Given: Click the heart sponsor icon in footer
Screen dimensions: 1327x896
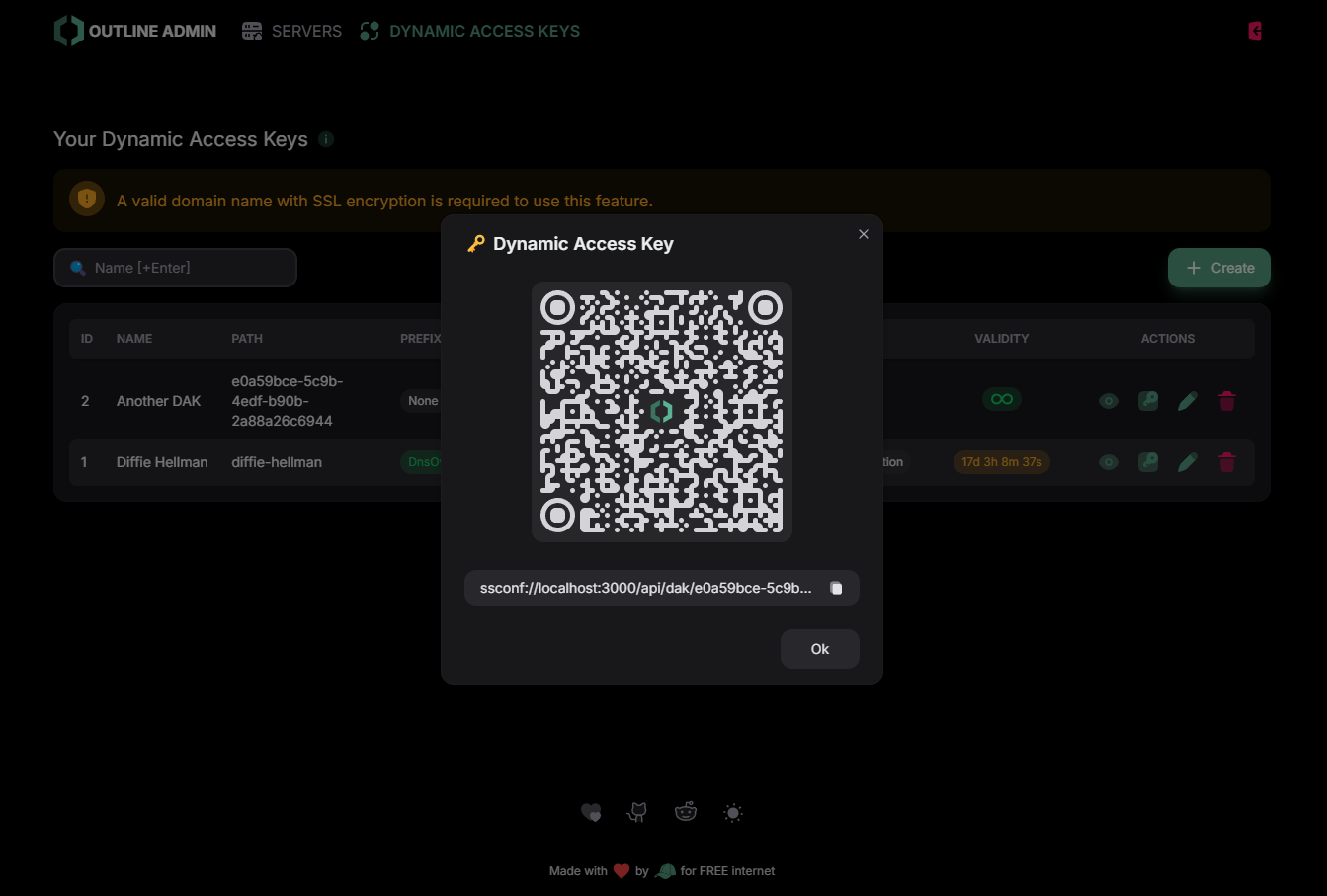Looking at the screenshot, I should 591,813.
